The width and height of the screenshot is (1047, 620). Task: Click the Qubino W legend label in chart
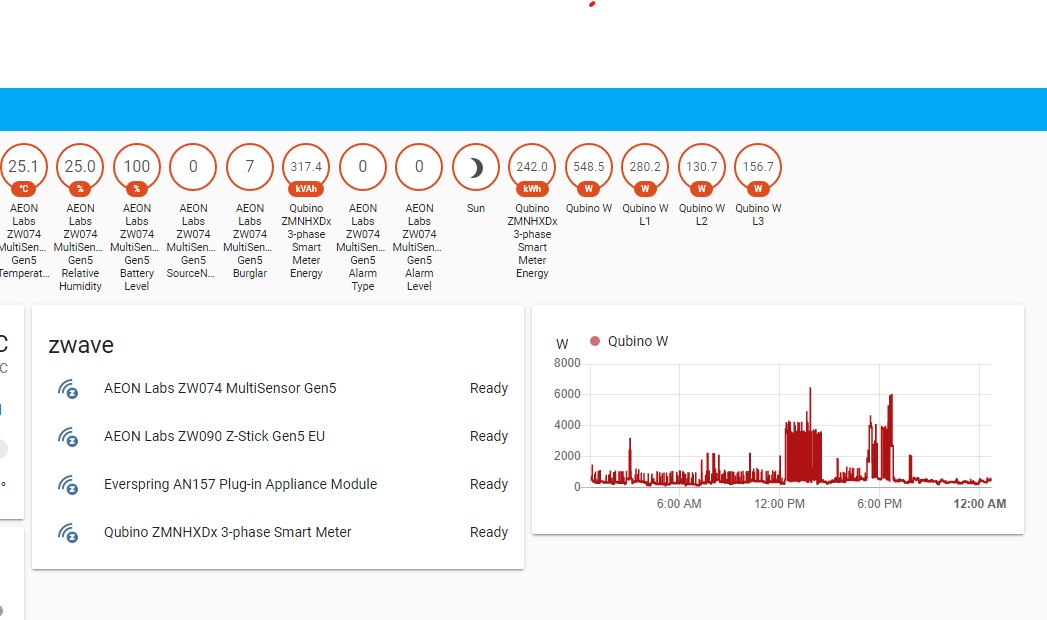(x=638, y=341)
